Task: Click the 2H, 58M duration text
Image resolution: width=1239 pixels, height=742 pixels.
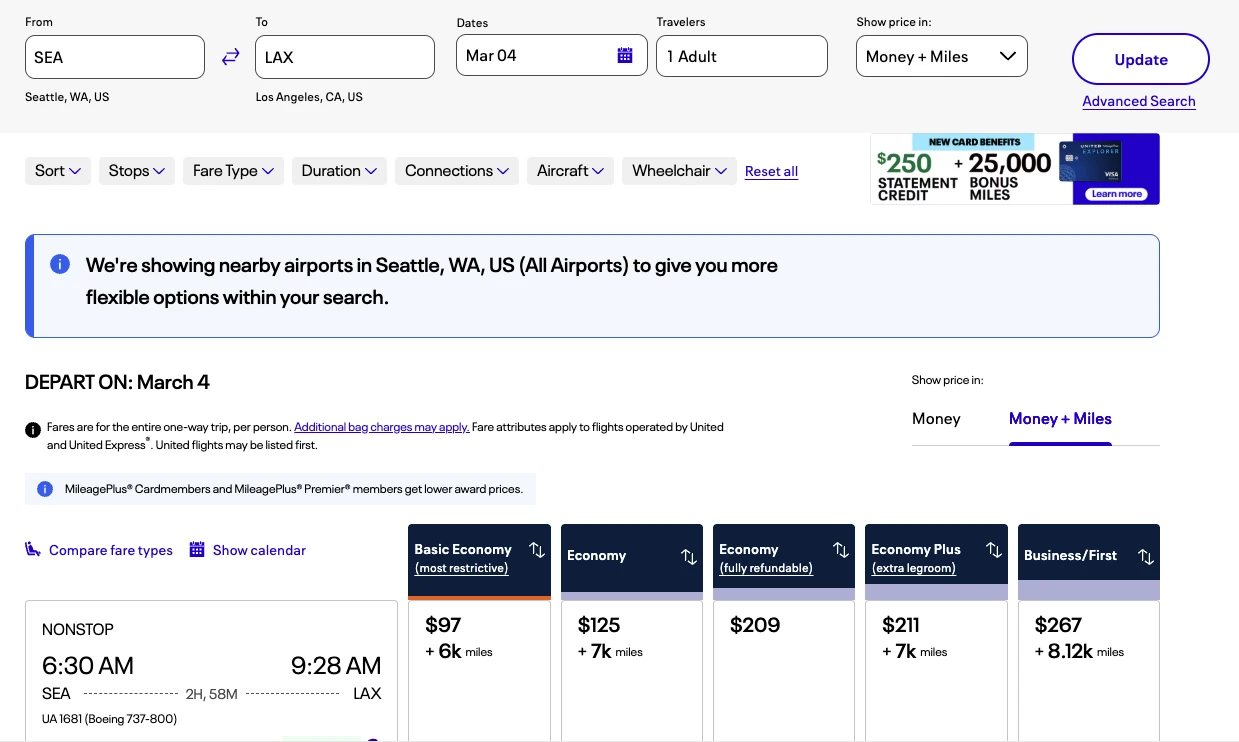Action: click(x=212, y=694)
